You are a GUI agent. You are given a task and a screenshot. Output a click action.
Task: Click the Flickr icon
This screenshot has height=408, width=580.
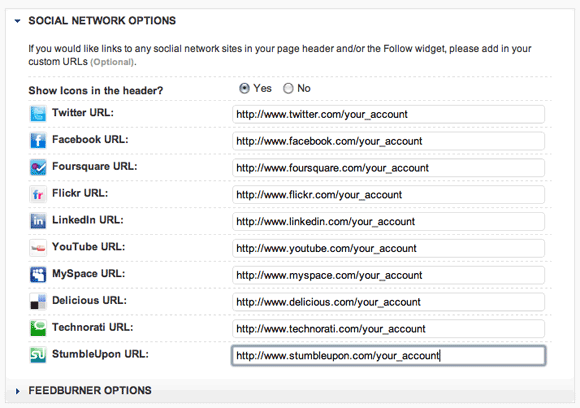pos(38,194)
